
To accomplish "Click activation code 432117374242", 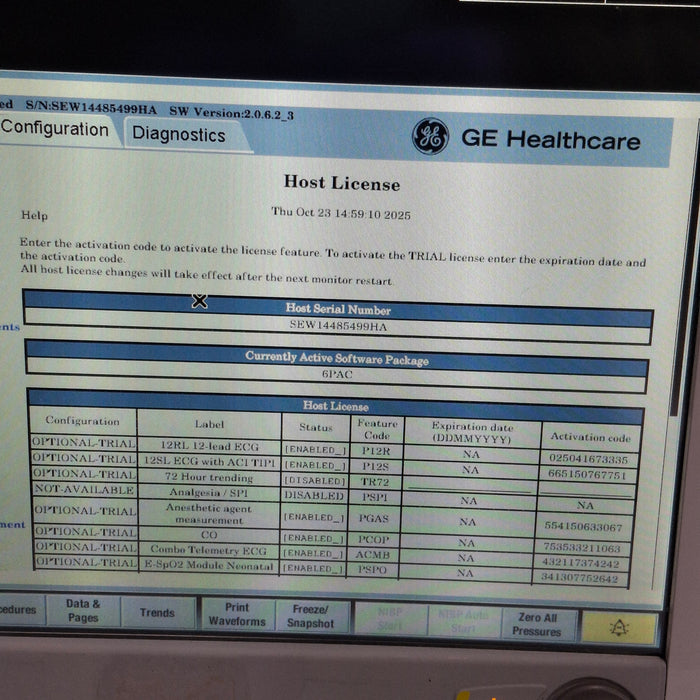I will [580, 563].
